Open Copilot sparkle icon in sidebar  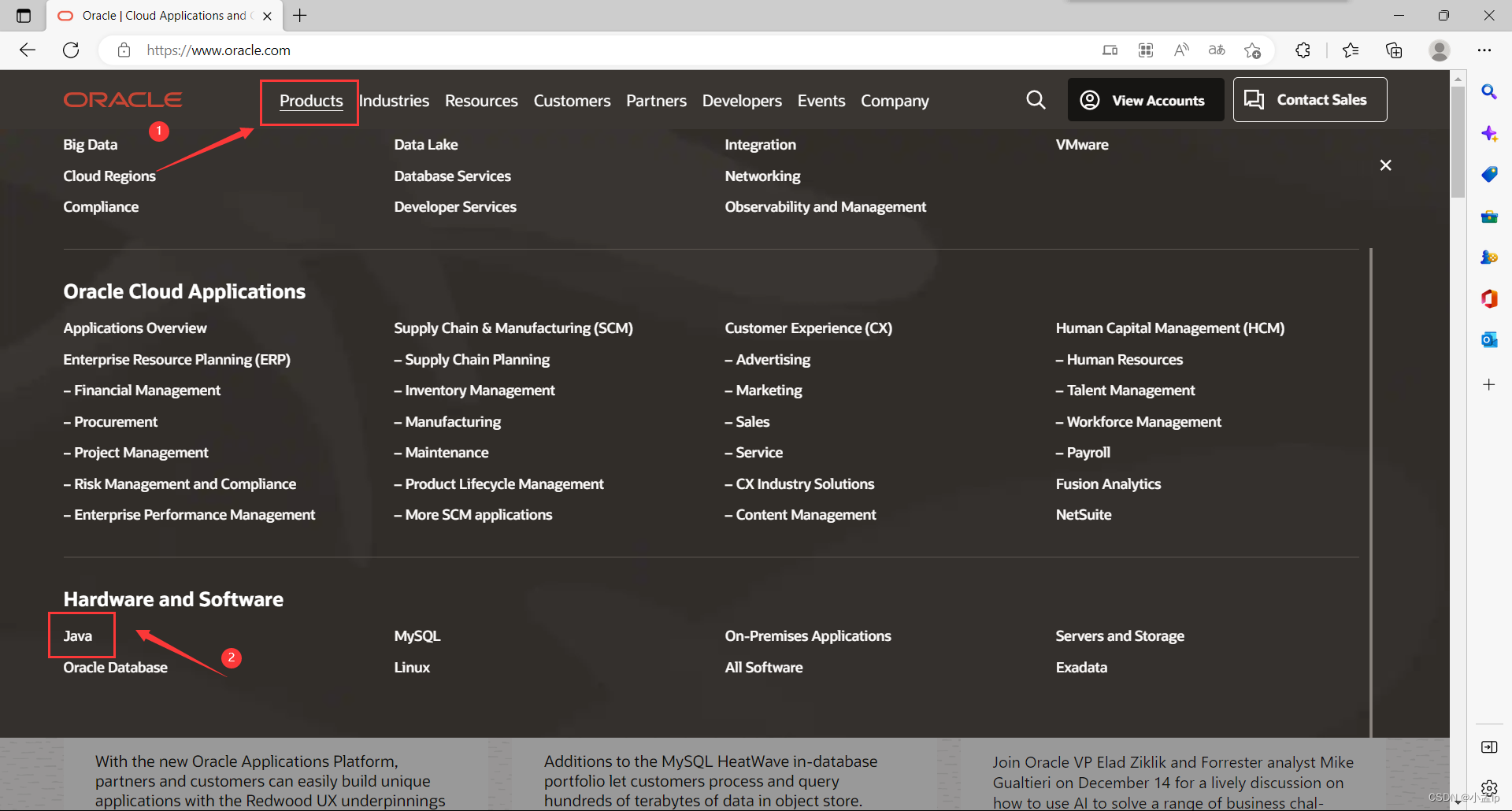[x=1488, y=134]
